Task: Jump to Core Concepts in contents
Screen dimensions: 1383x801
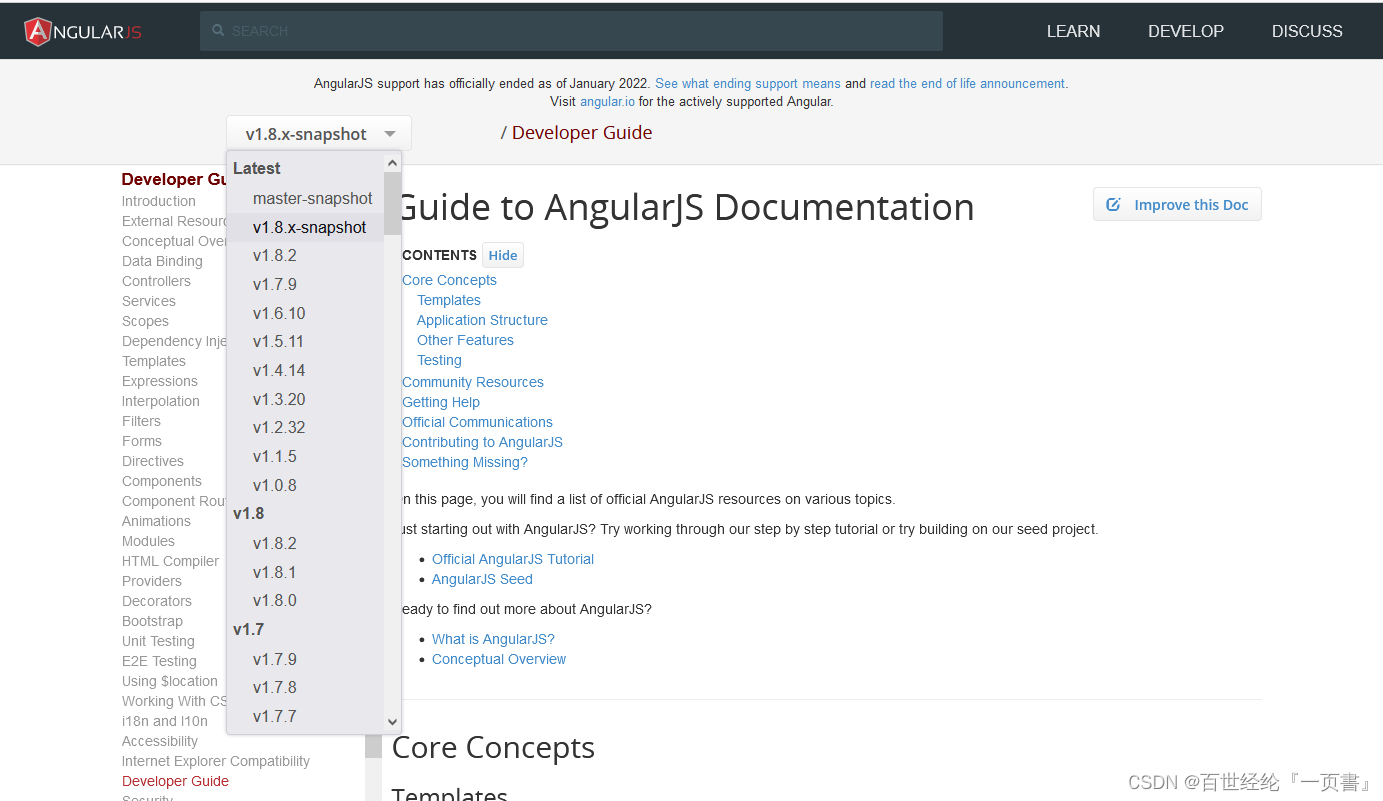Action: [x=449, y=280]
